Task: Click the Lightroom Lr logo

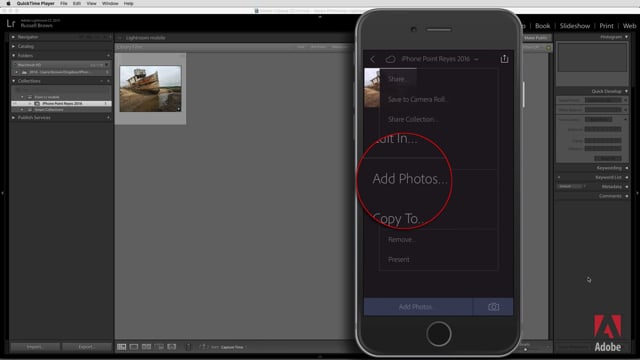Action: point(11,24)
